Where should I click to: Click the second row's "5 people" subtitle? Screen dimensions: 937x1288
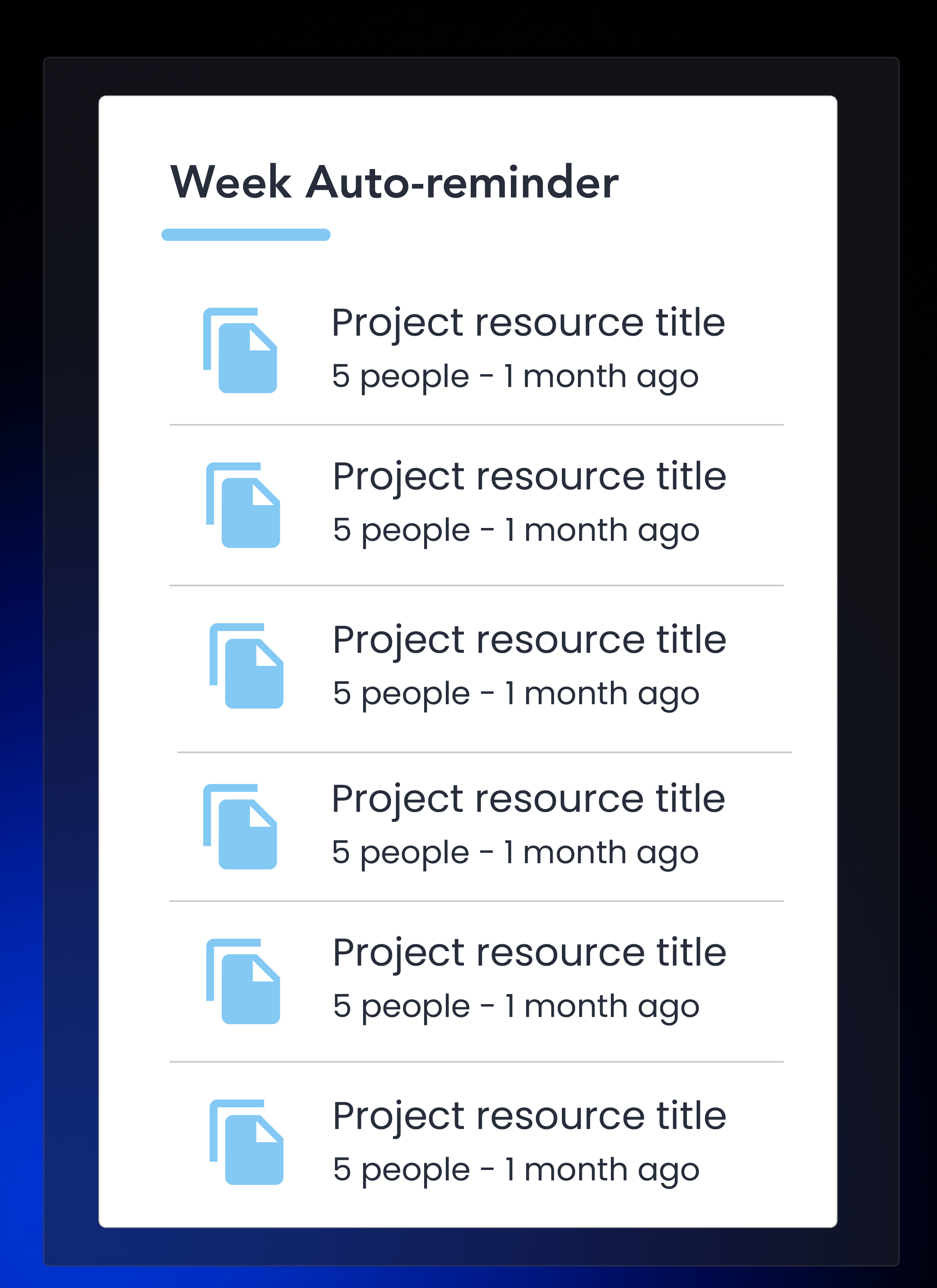[401, 530]
